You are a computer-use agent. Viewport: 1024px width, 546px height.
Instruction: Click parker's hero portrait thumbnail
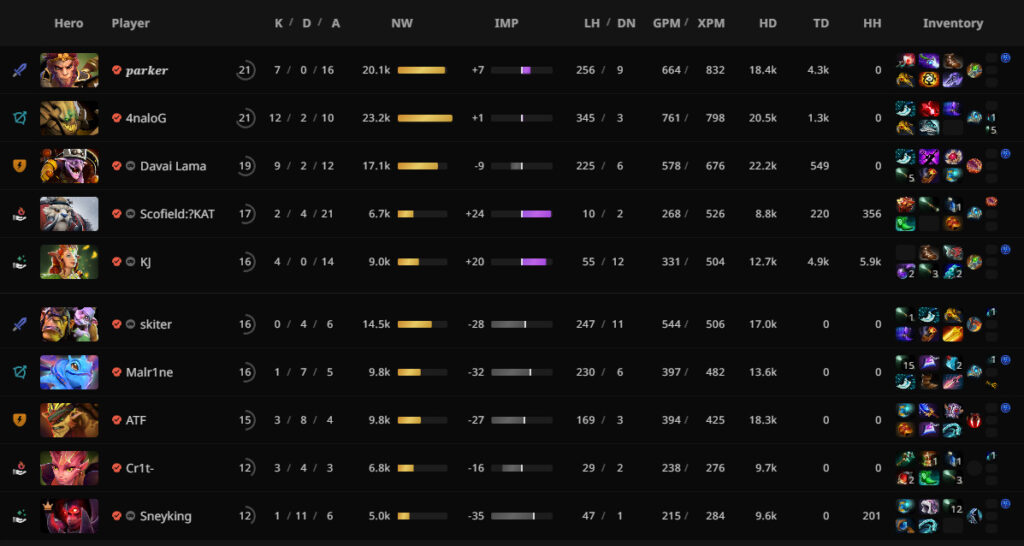[x=69, y=70]
